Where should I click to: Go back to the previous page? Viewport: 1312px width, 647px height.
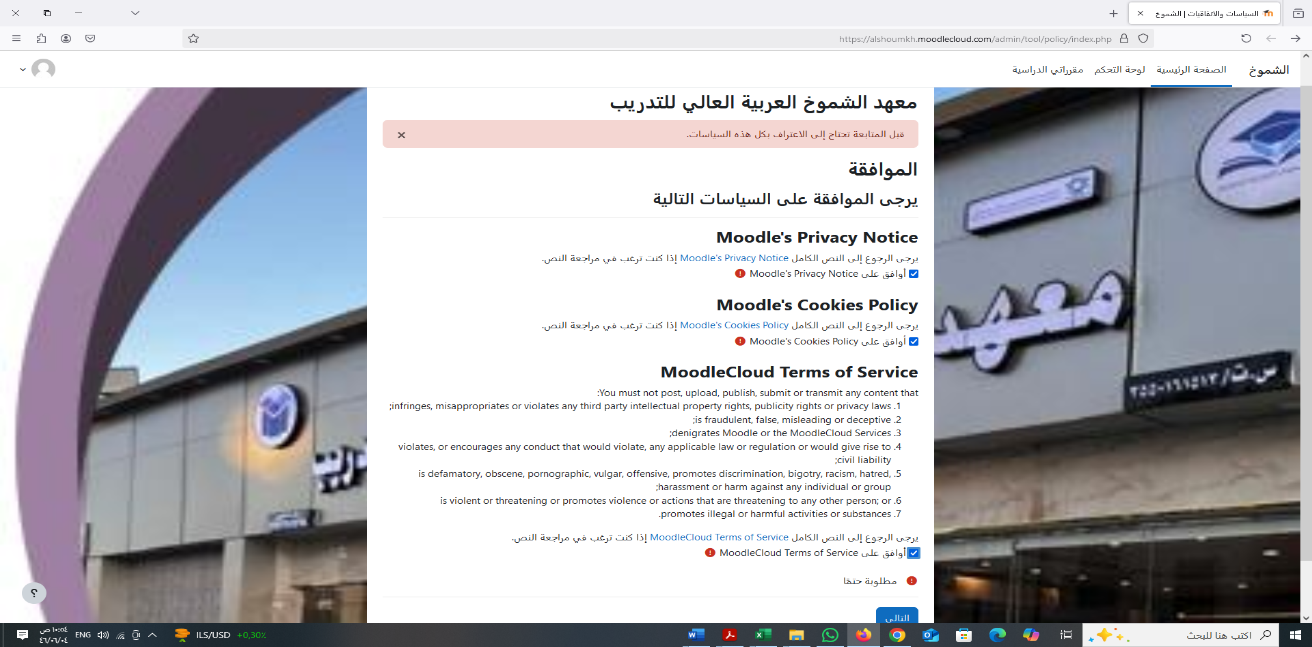tap(1271, 38)
